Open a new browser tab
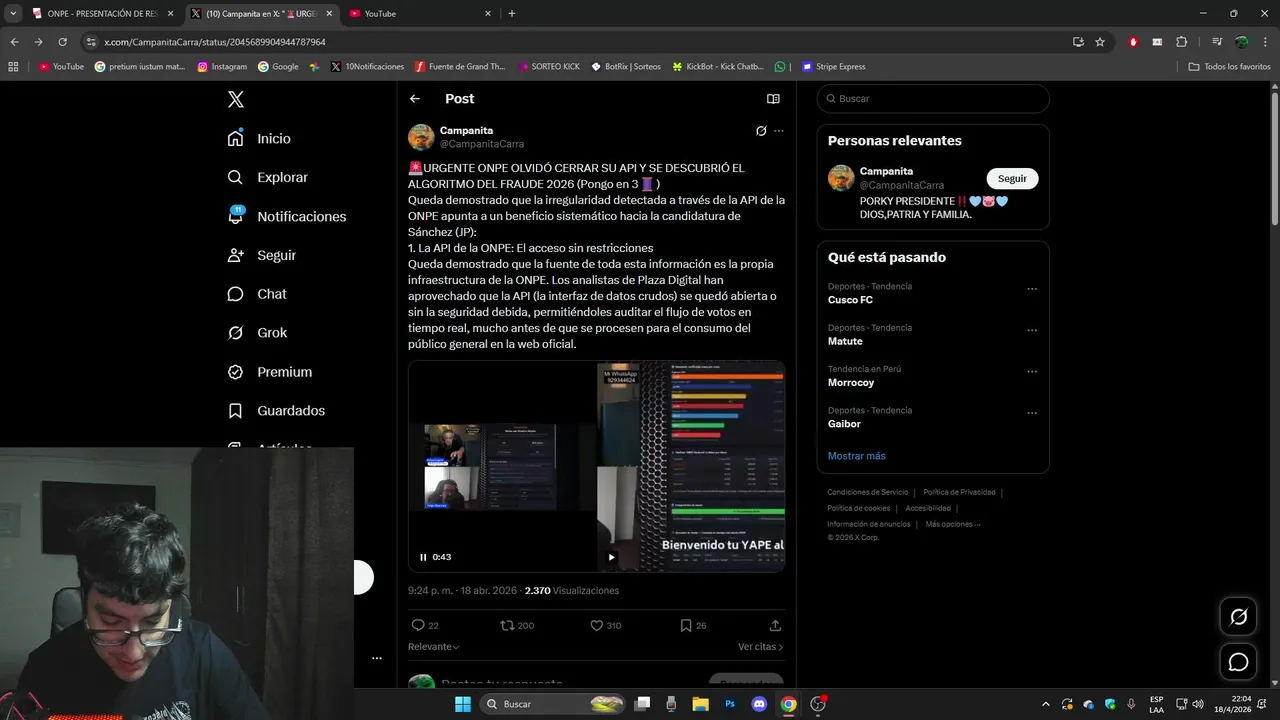This screenshot has width=1280, height=720. 512,14
